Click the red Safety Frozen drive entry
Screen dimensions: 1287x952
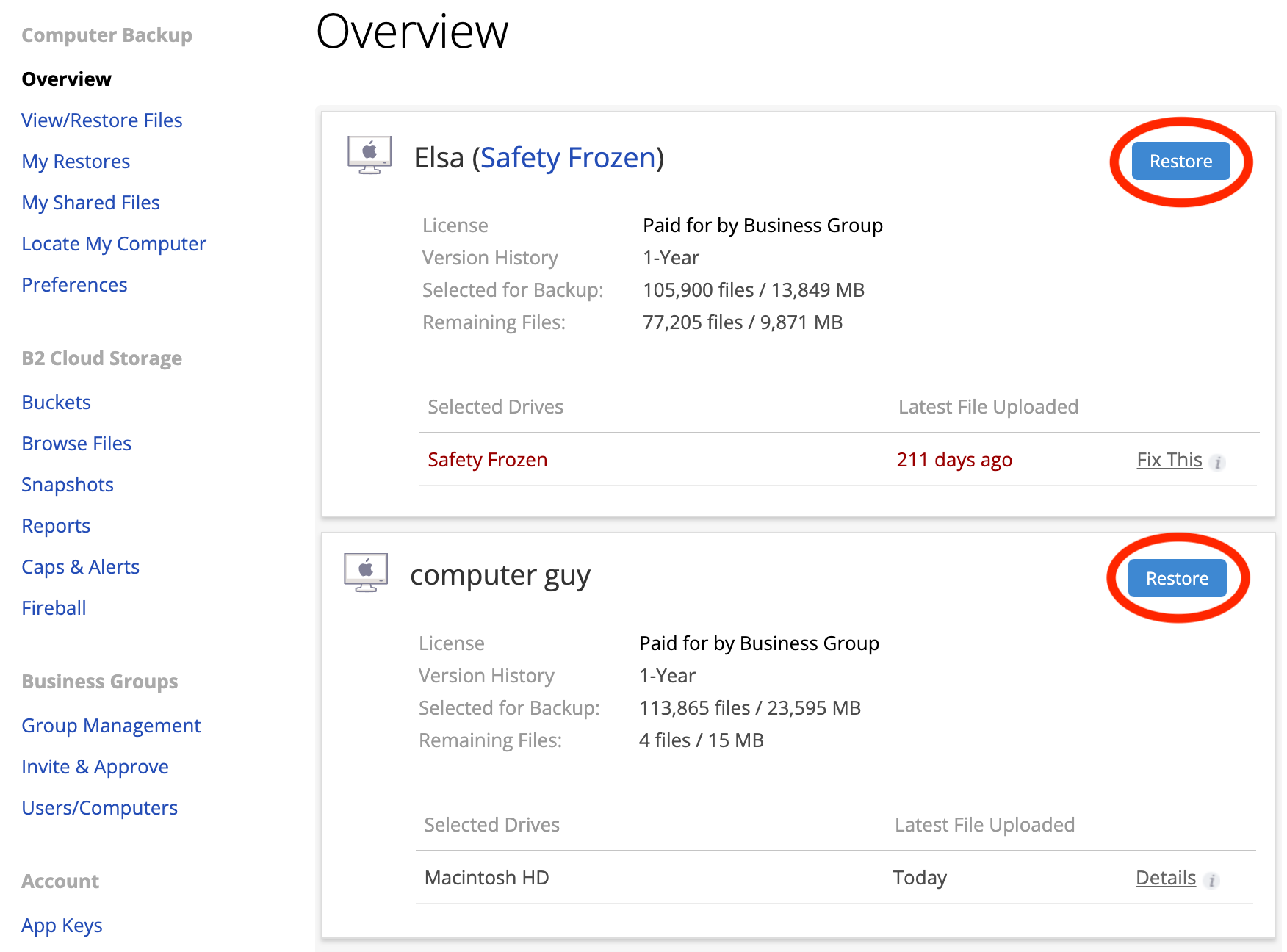click(488, 460)
